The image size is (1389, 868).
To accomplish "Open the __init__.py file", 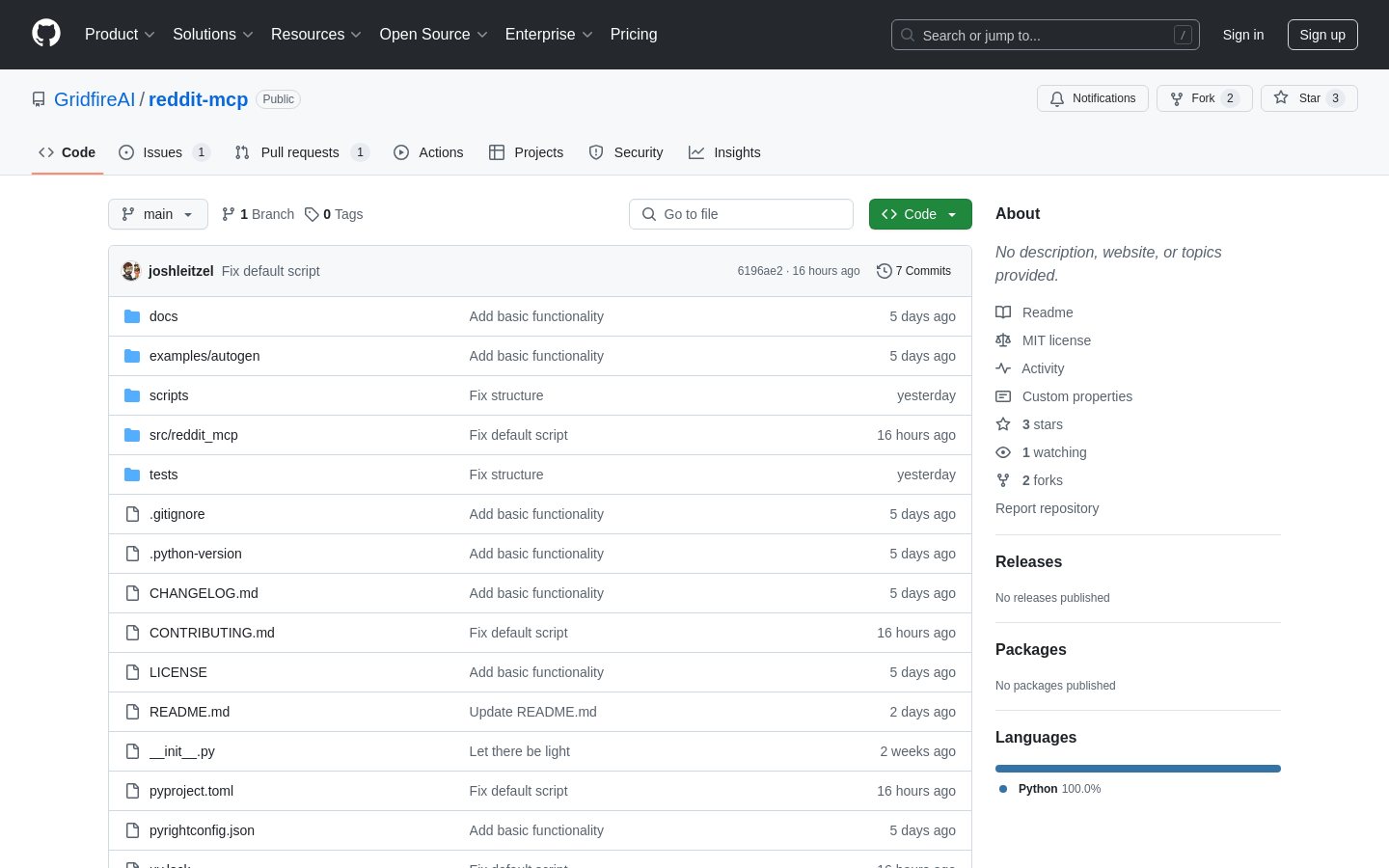I will 182,751.
